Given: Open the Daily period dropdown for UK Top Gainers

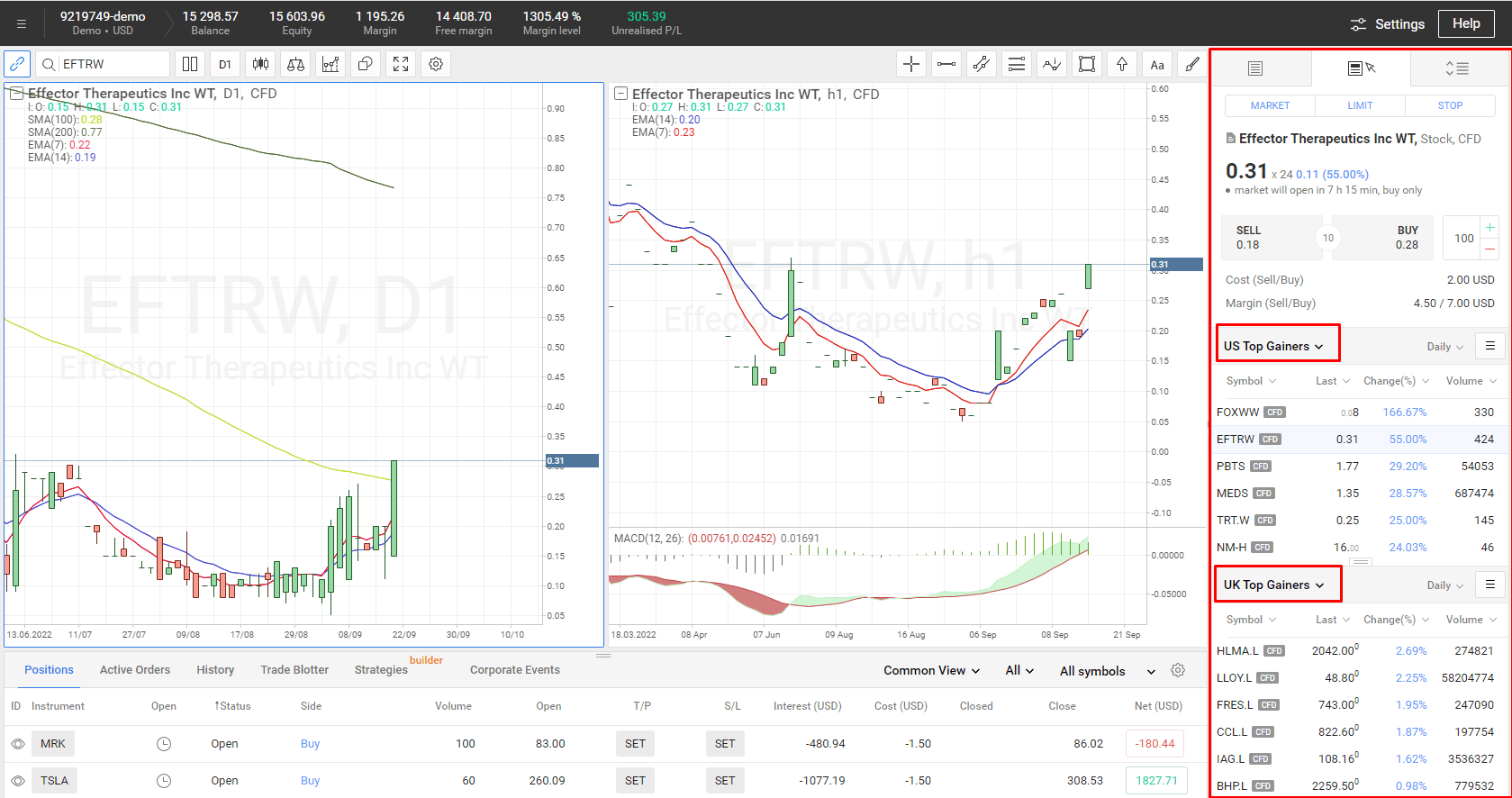Looking at the screenshot, I should (1445, 585).
